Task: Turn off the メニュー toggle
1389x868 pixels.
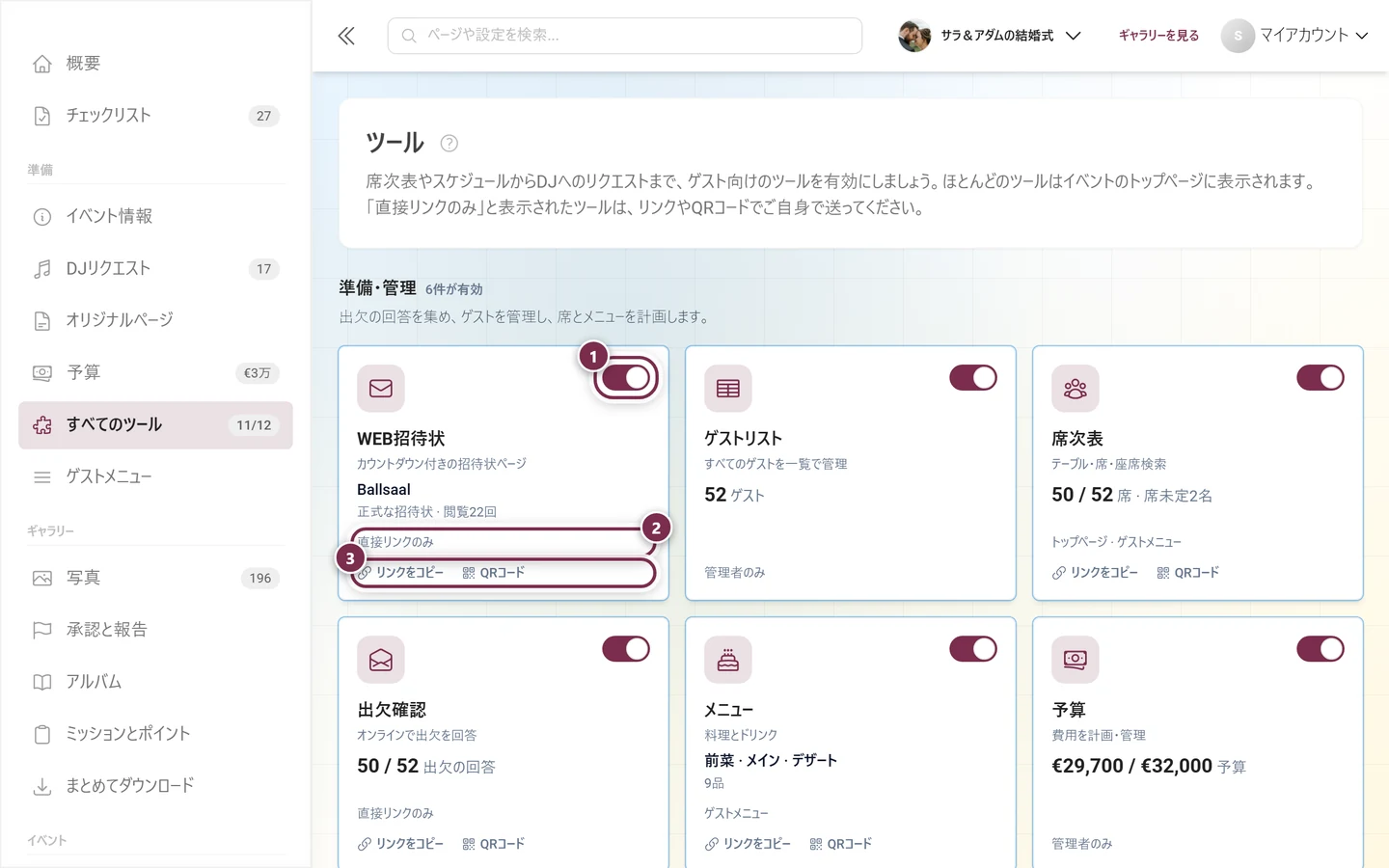Action: click(973, 649)
